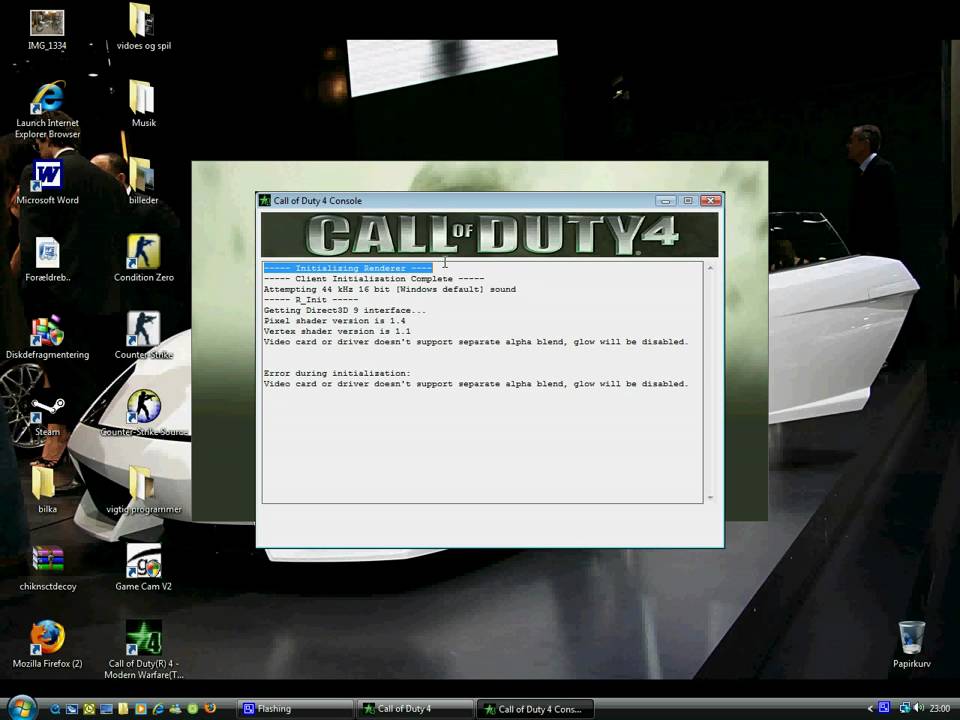Viewport: 960px width, 720px height.
Task: Click 'Client Initialization Complete' console line
Action: (373, 279)
